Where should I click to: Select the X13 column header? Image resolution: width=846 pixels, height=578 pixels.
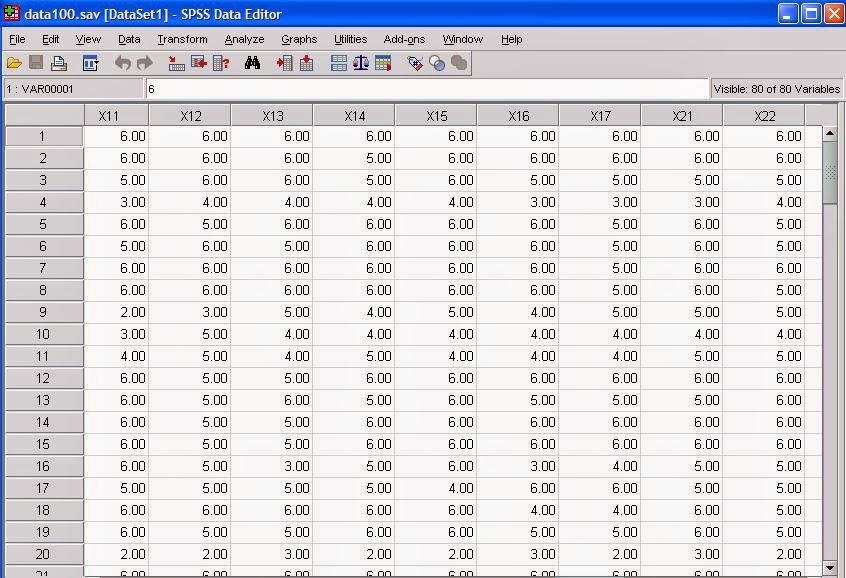272,115
